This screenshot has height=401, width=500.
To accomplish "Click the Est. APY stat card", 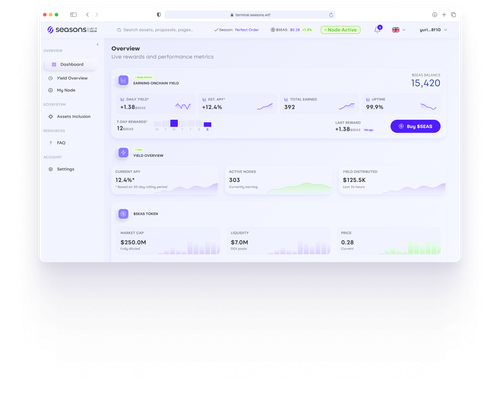I will tap(237, 104).
